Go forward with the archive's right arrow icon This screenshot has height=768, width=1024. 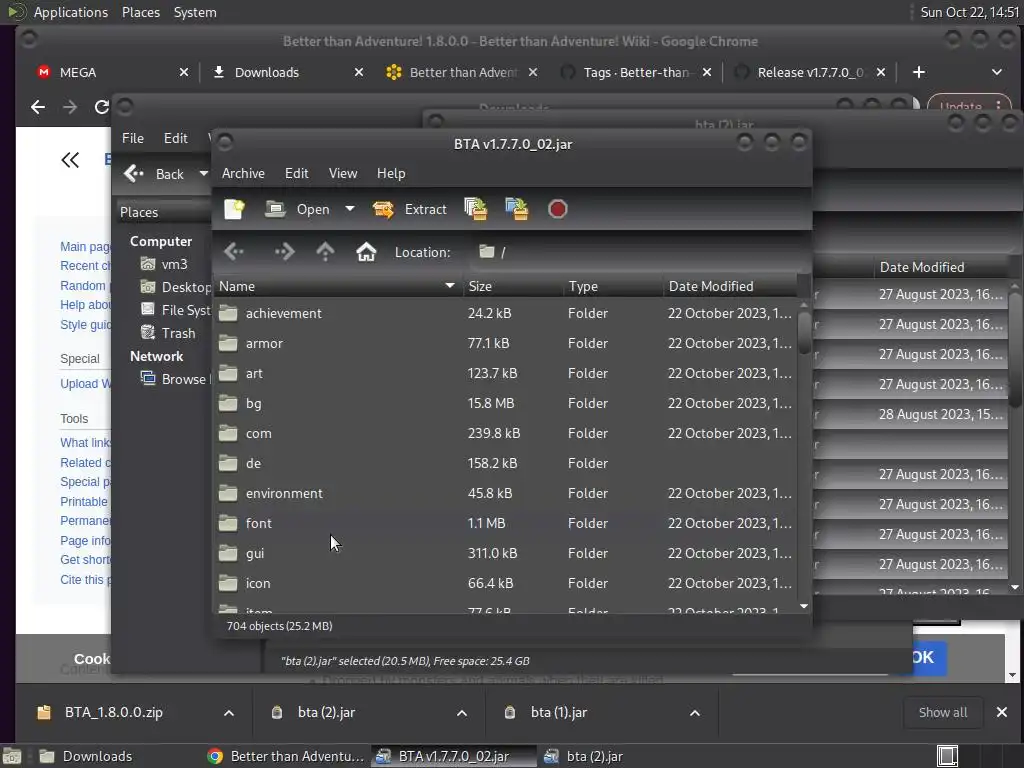tap(284, 252)
